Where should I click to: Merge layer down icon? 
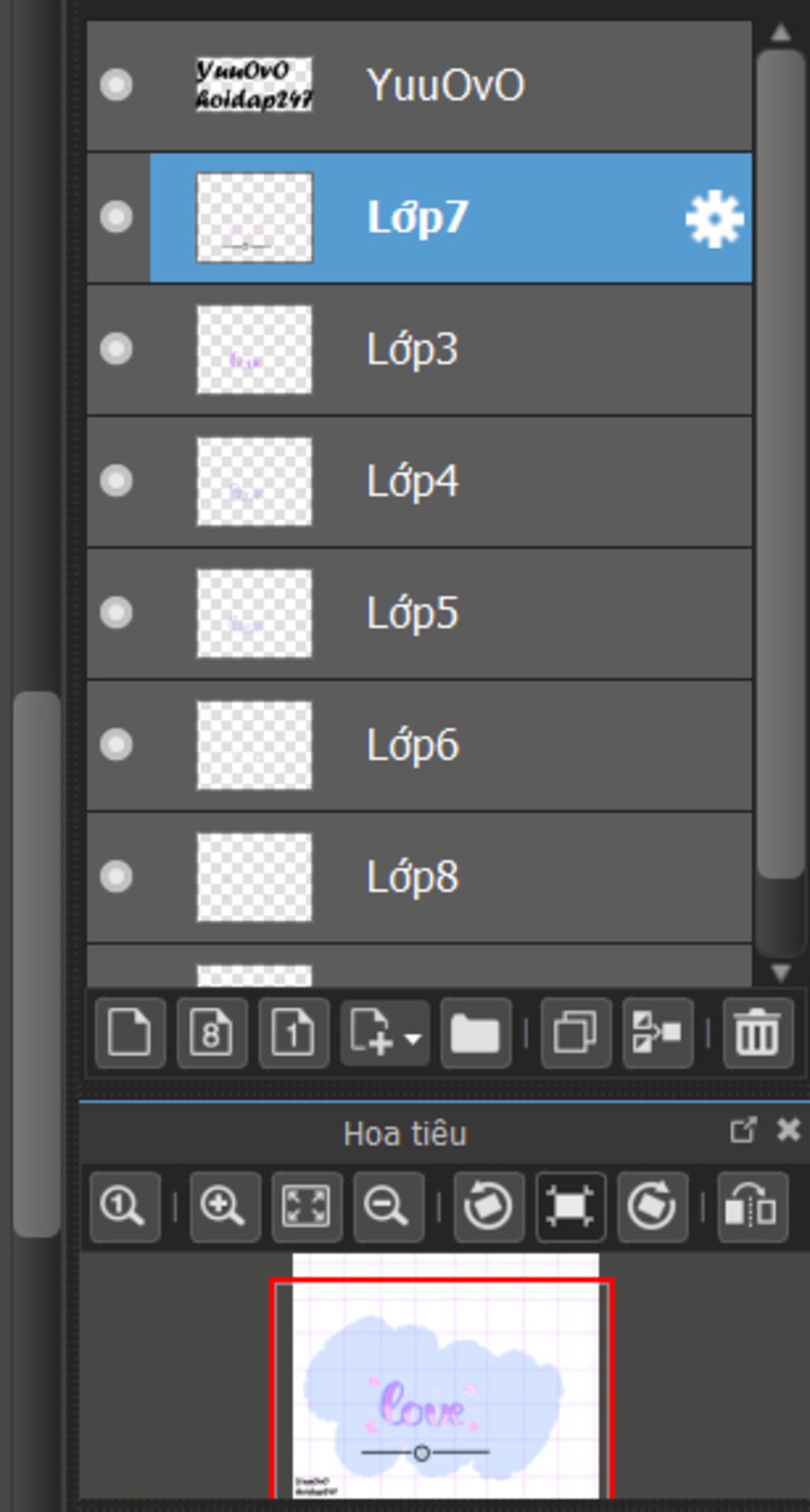tap(657, 1033)
